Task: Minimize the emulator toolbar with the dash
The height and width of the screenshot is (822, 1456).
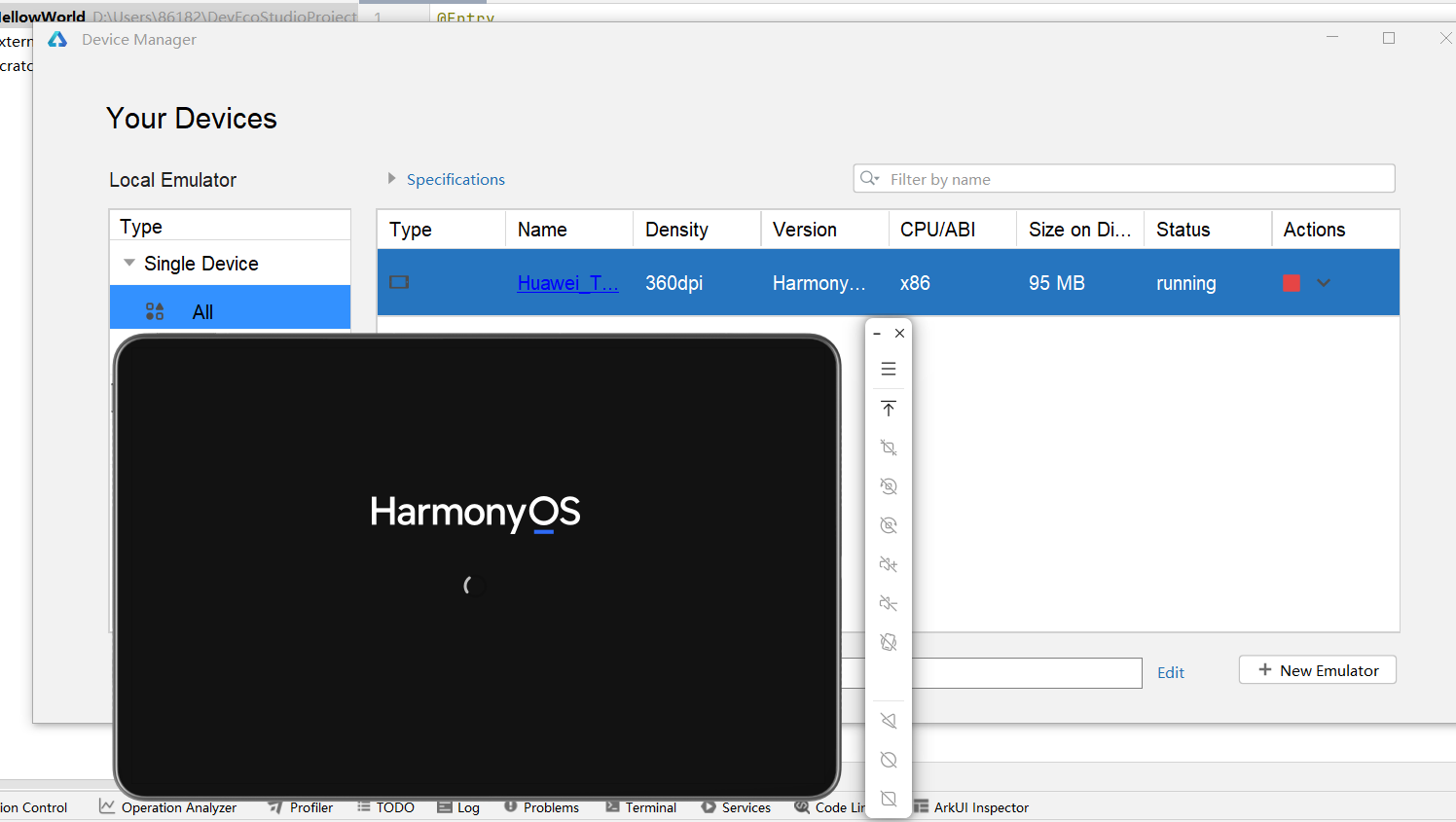Action: click(877, 333)
